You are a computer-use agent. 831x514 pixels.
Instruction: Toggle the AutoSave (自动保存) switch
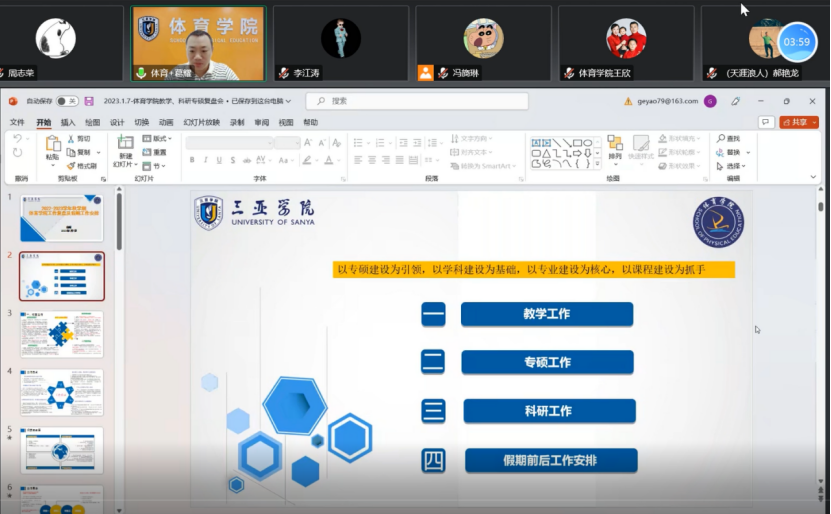coord(67,101)
